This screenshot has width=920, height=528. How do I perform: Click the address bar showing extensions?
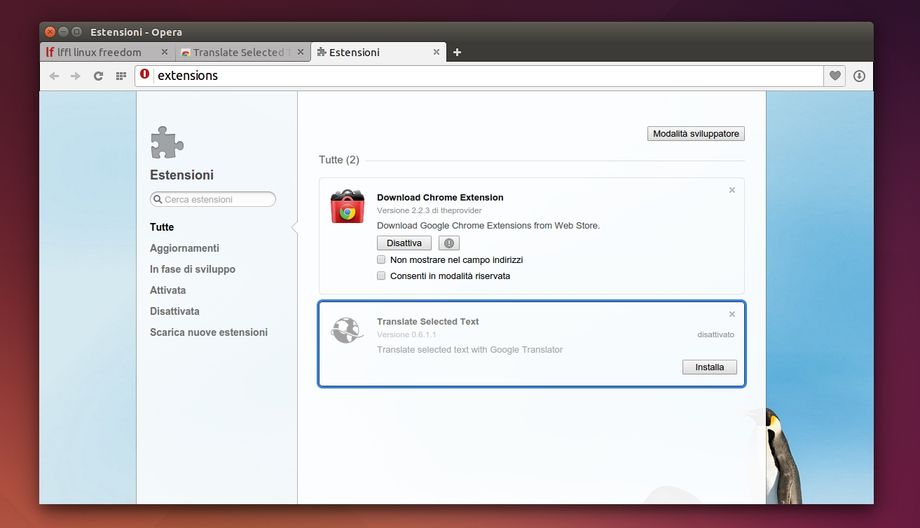pos(479,76)
